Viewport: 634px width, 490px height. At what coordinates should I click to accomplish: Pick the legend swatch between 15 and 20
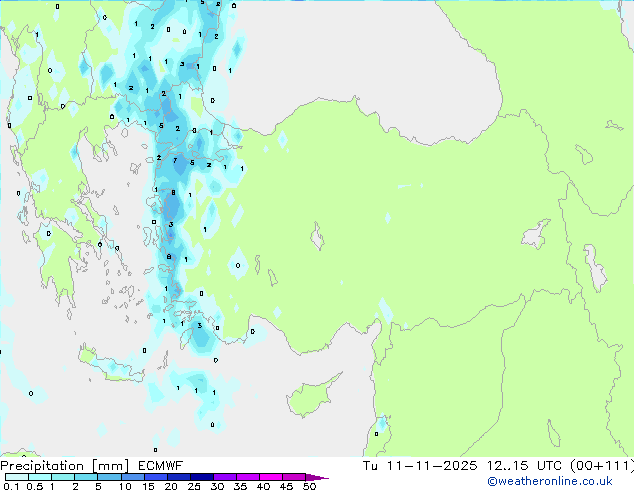pos(156,477)
